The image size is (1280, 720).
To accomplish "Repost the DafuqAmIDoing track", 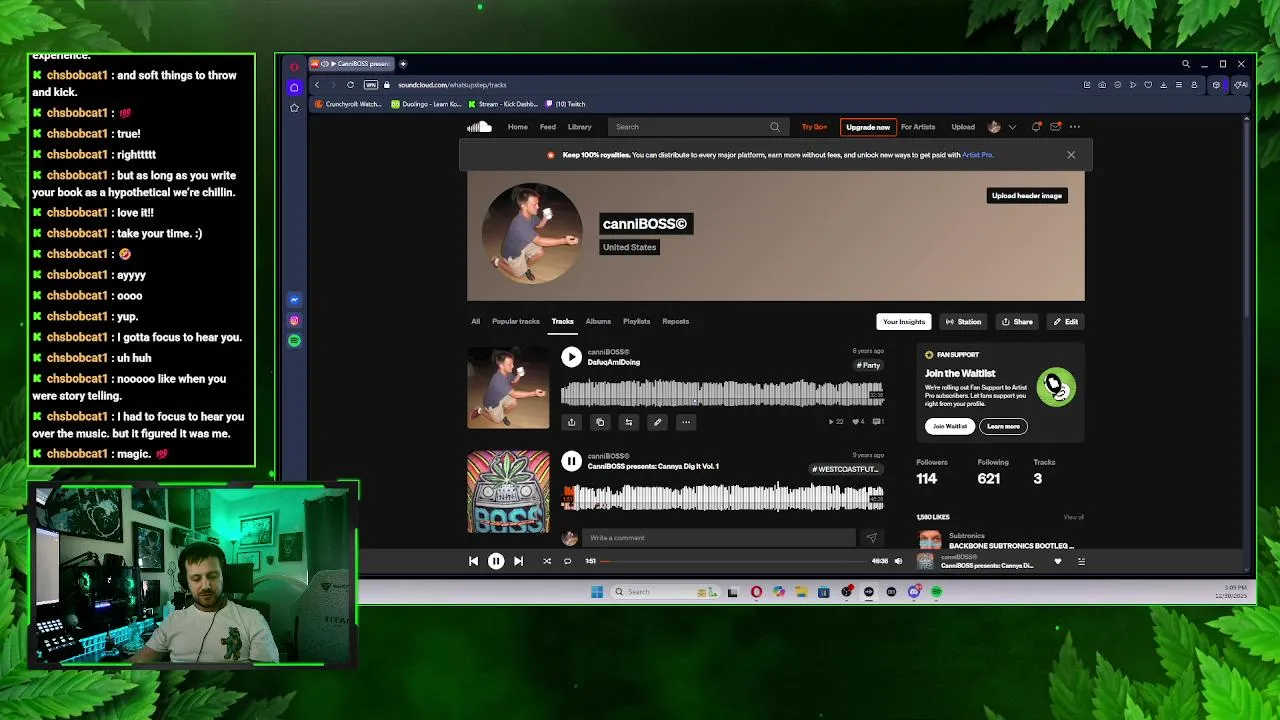I will pyautogui.click(x=629, y=422).
